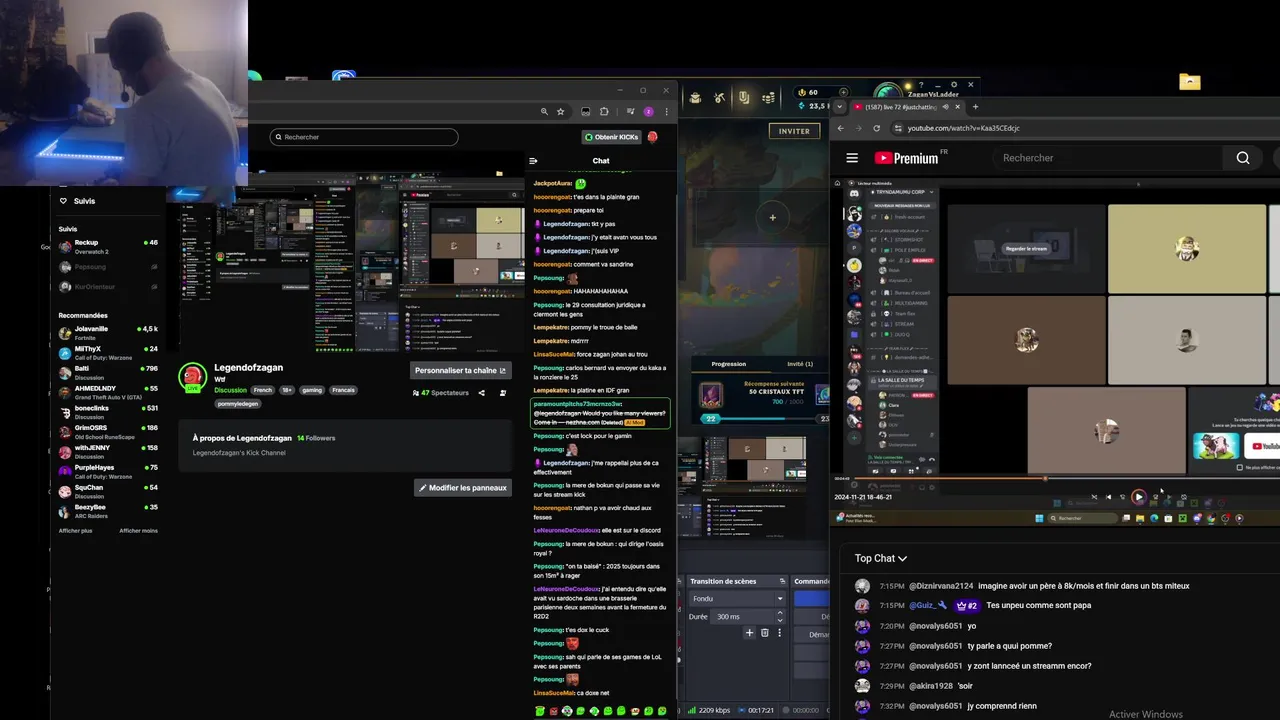Collapse the Kick chat panel icon
Screen dimensions: 1280x720
point(533,161)
